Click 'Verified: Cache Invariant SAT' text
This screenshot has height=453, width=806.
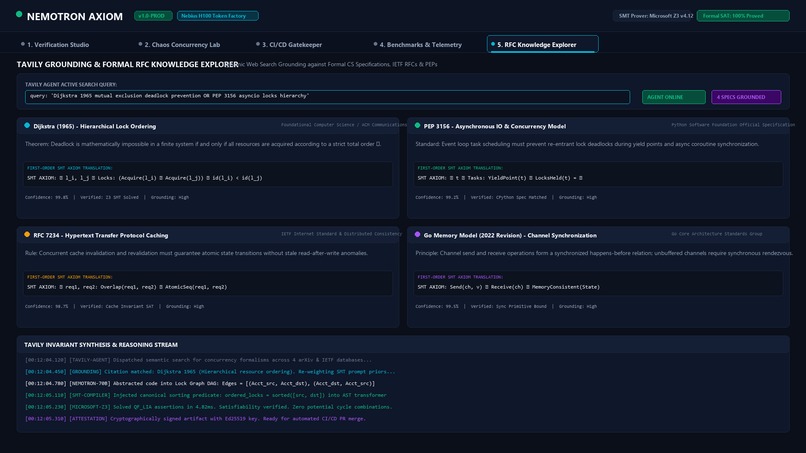(117, 306)
